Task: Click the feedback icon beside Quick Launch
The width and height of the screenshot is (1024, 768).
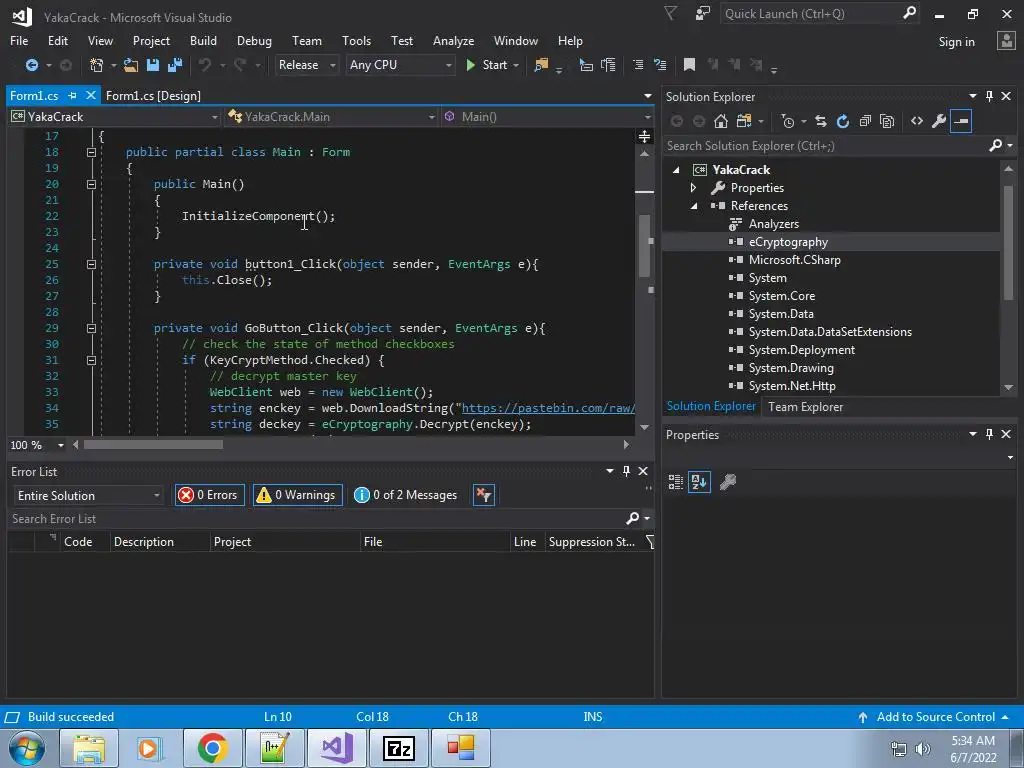Action: [703, 13]
